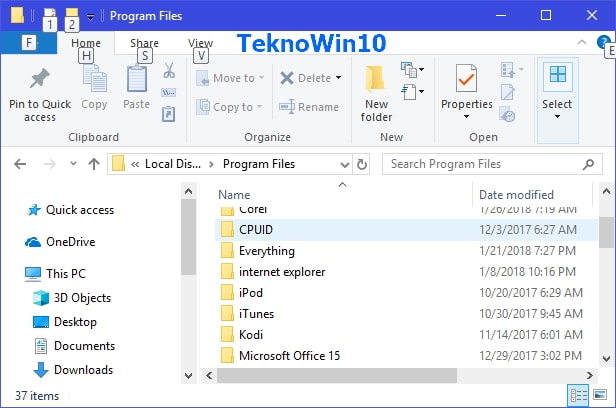The image size is (616, 408).
Task: Click the horizontal scrollbar thumb
Action: point(337,375)
